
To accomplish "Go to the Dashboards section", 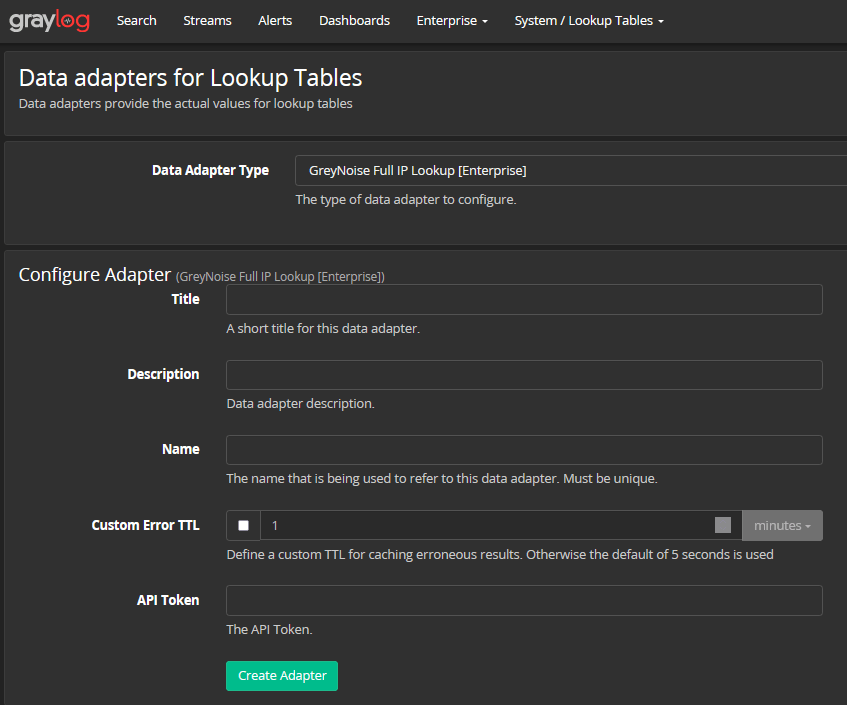I will click(354, 20).
